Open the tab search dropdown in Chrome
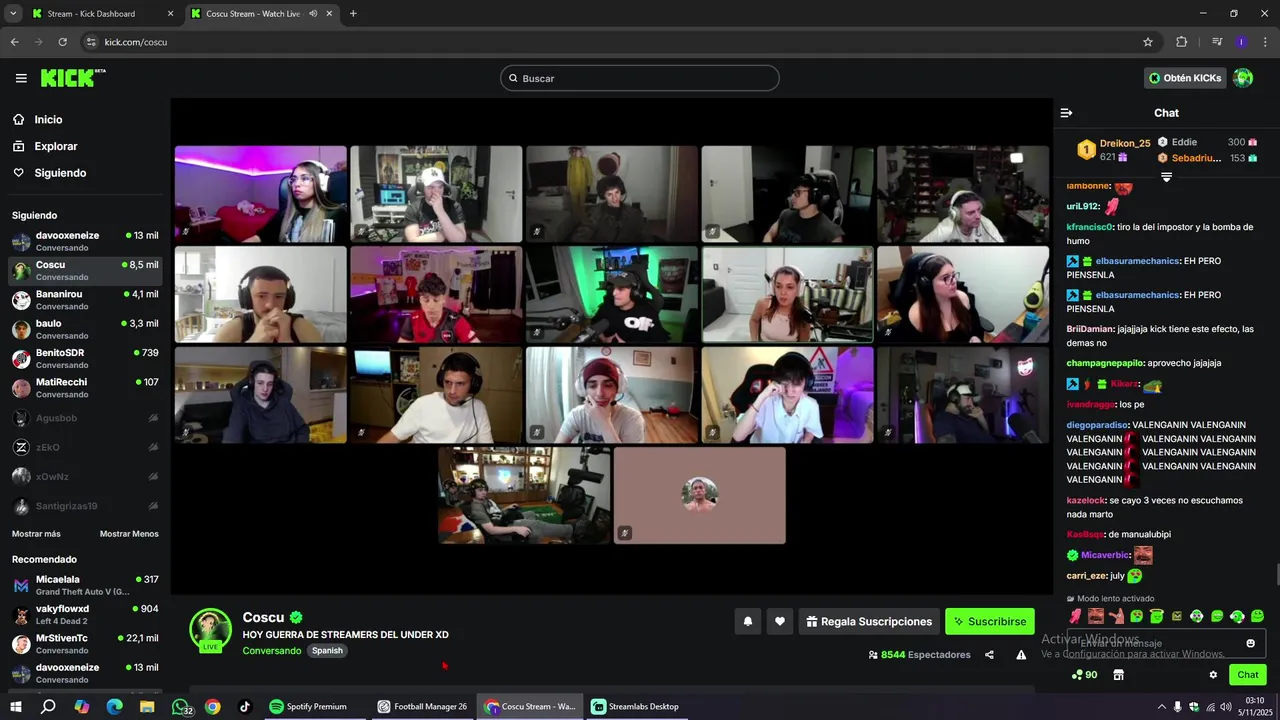1280x720 pixels. (x=13, y=14)
